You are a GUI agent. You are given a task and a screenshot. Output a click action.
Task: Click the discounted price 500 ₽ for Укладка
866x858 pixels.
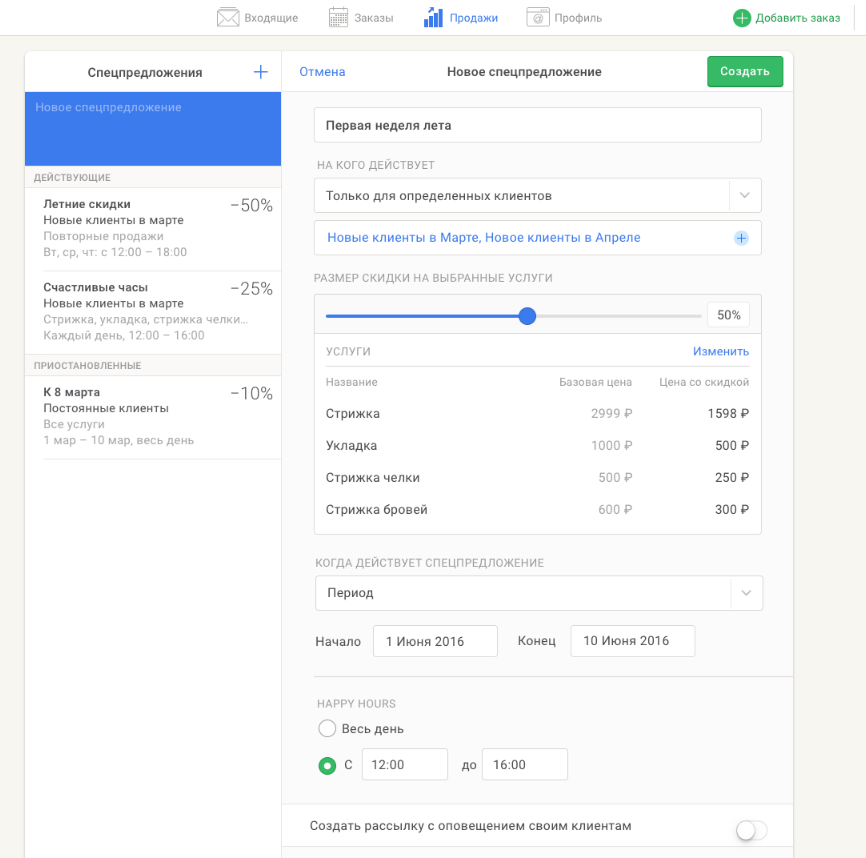(732, 446)
